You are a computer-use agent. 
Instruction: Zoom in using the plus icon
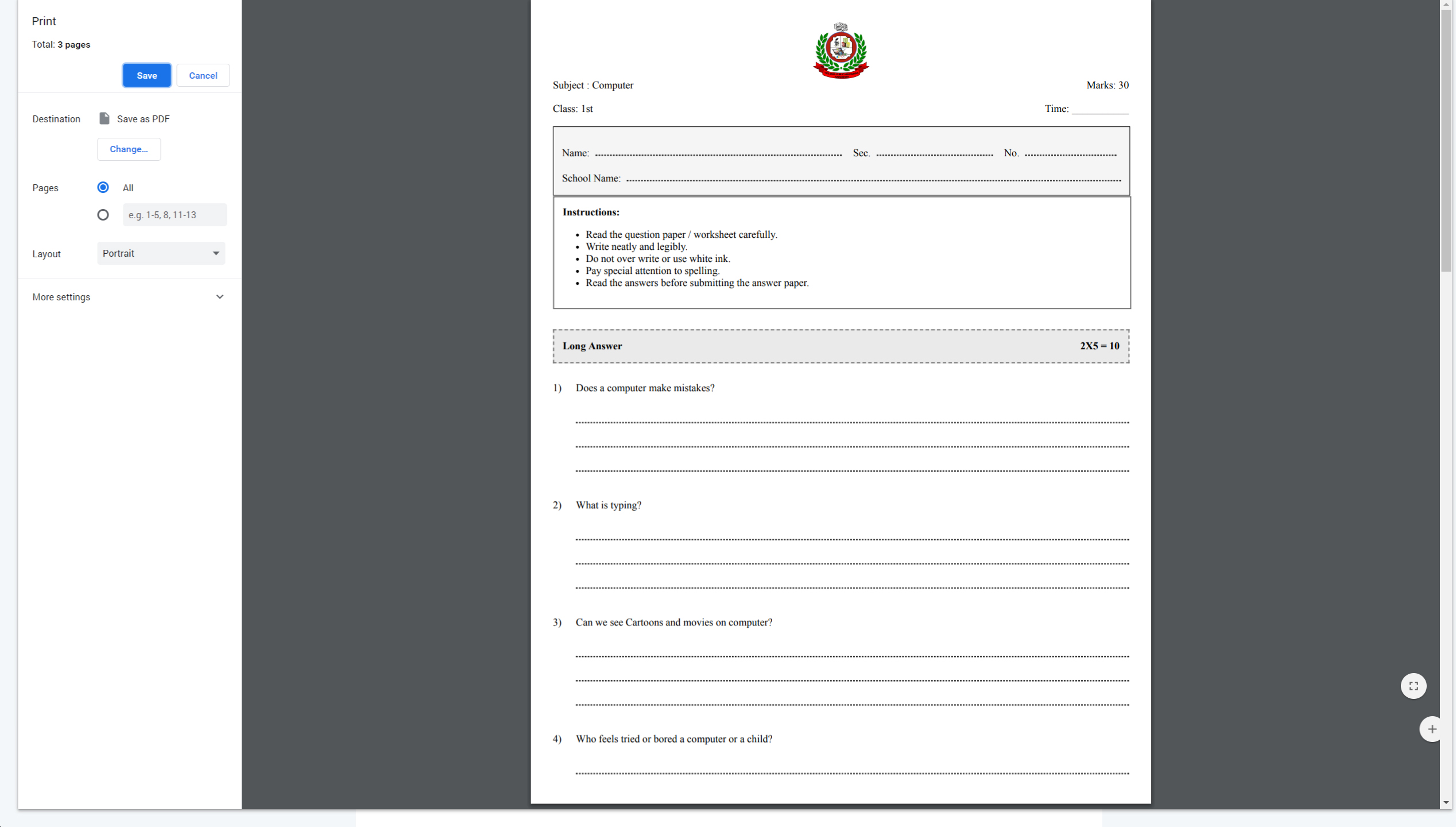click(1432, 729)
